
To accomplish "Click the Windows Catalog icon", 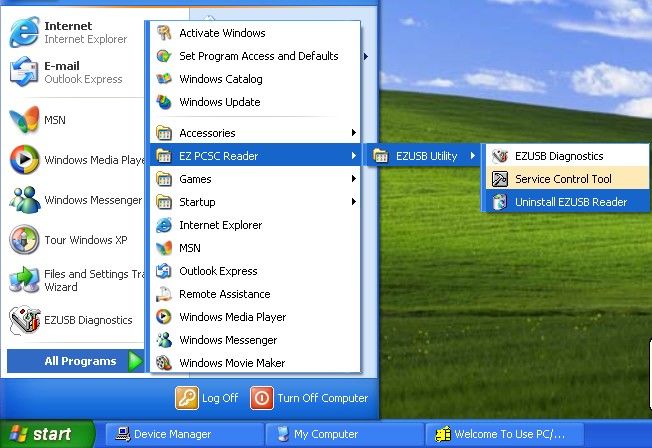I will (x=164, y=79).
